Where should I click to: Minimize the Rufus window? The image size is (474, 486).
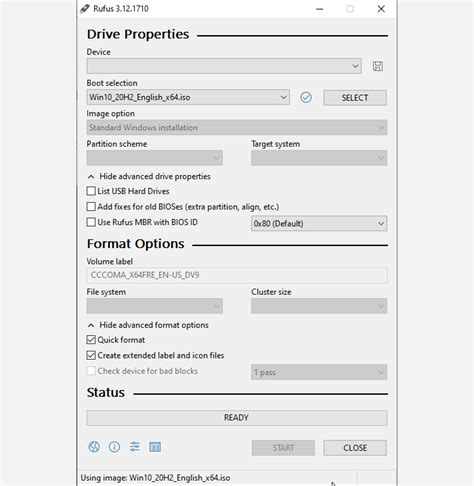pos(319,9)
